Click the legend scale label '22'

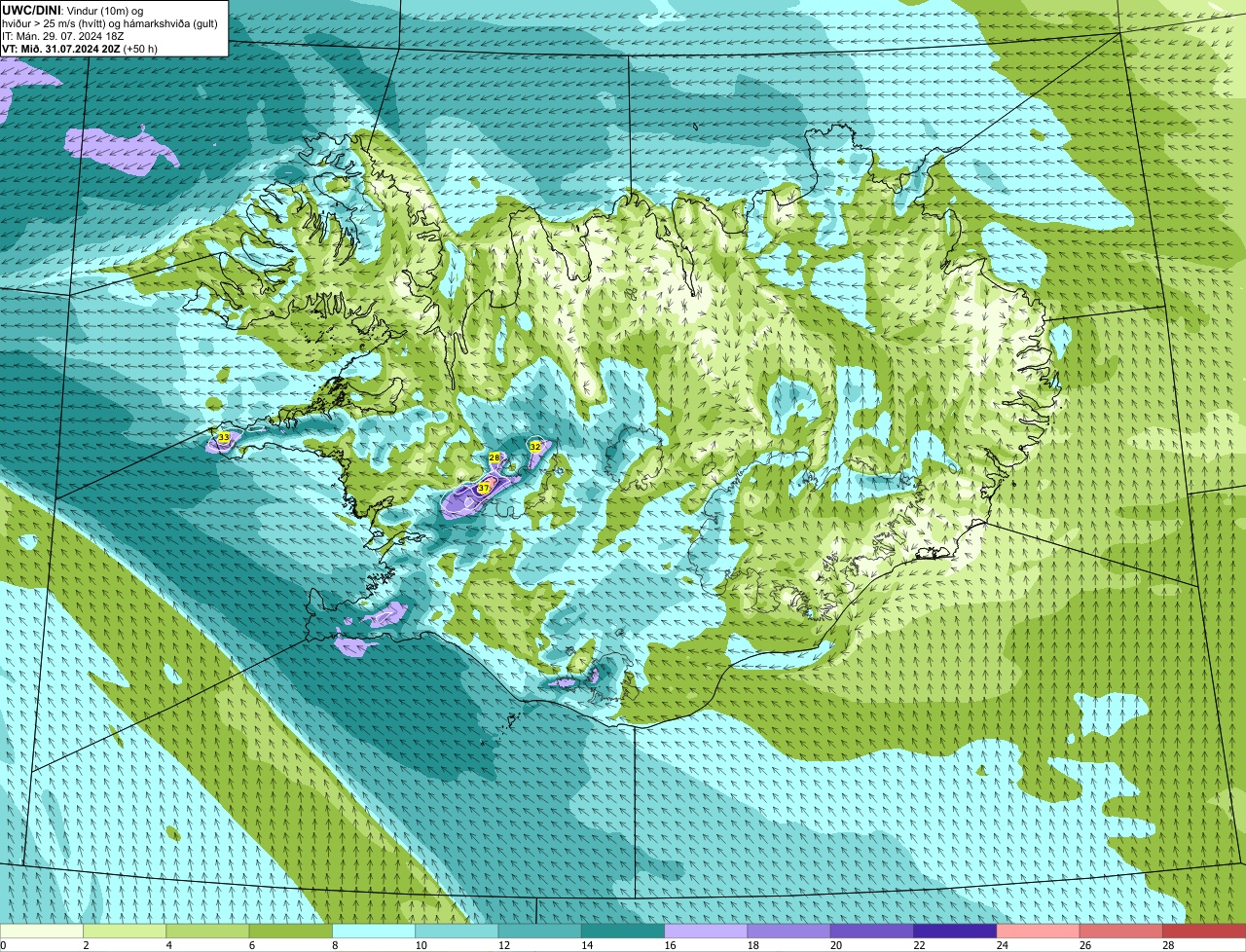(x=919, y=945)
